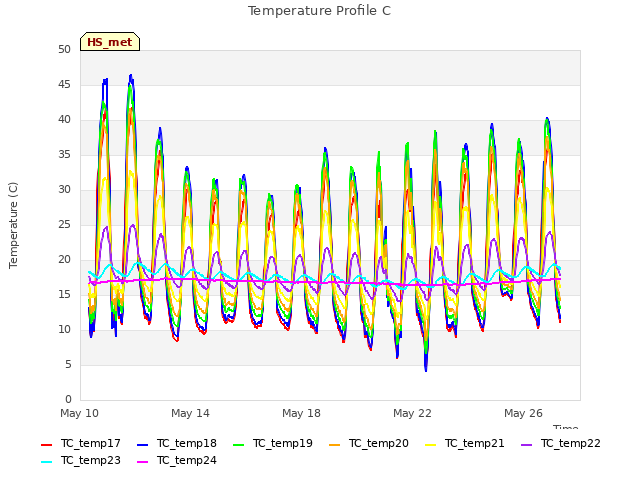The height and width of the screenshot is (480, 640).
Task: Click the chart title Temperature Profile C
Action: 319,11
